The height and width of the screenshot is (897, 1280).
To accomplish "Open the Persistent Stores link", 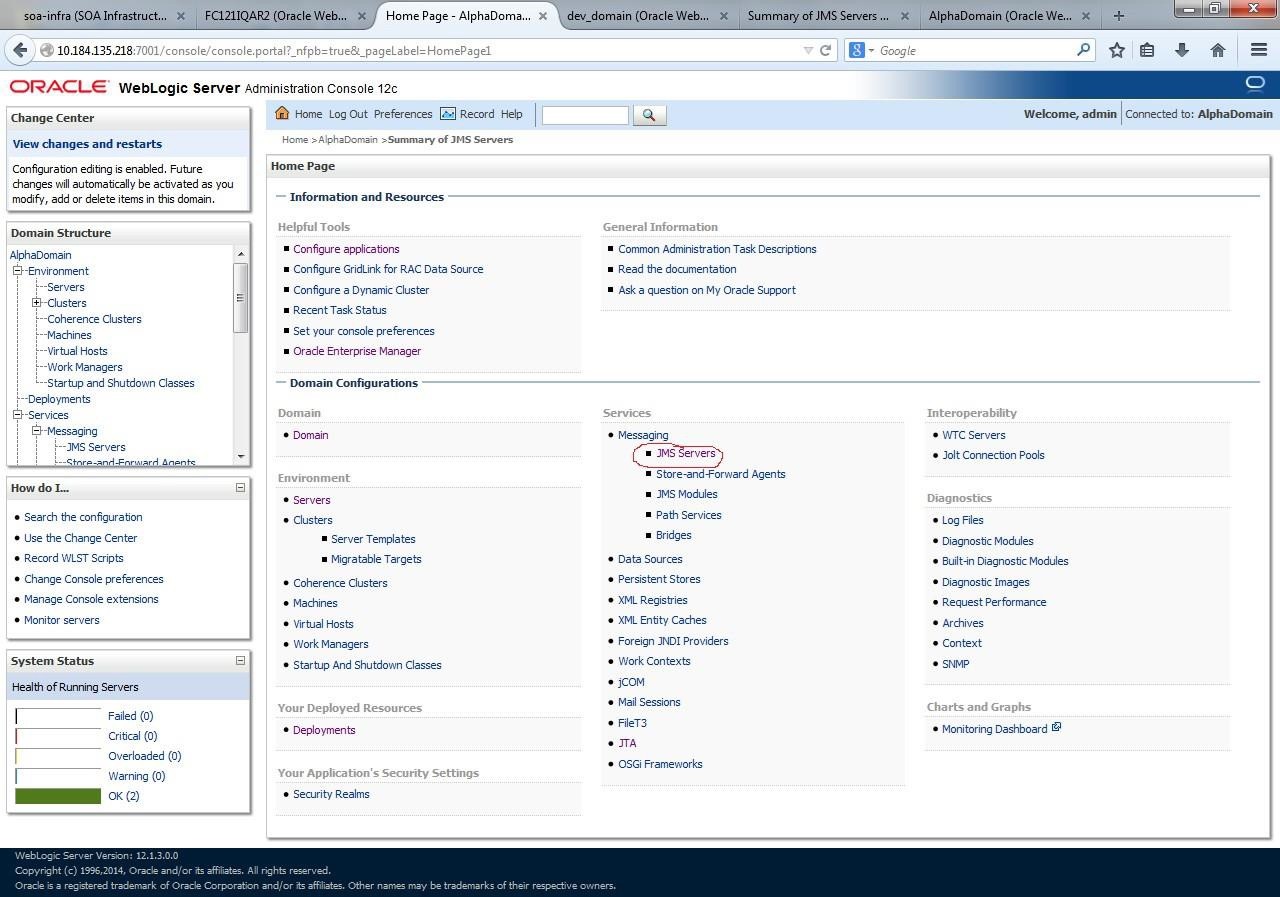I will (659, 579).
